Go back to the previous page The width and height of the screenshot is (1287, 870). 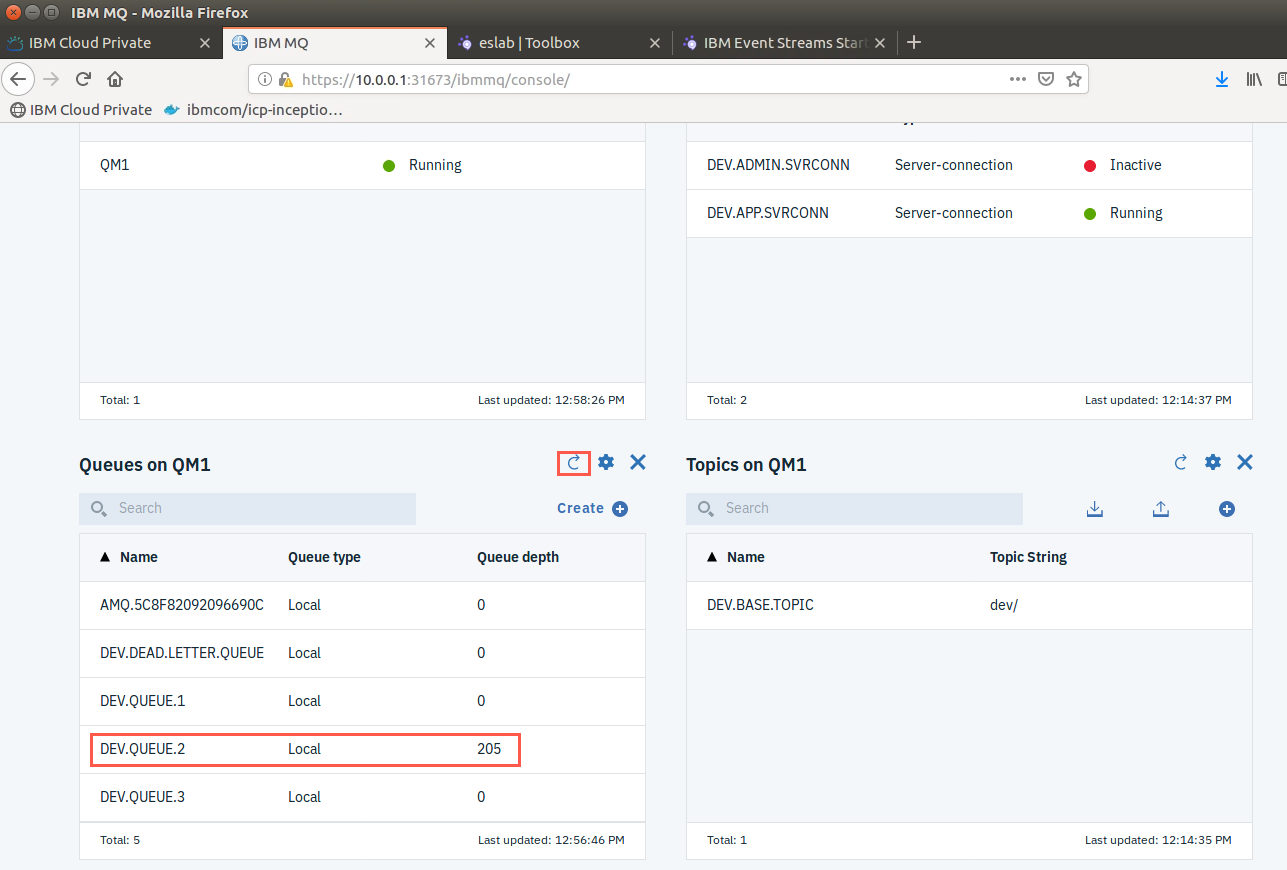tap(18, 79)
